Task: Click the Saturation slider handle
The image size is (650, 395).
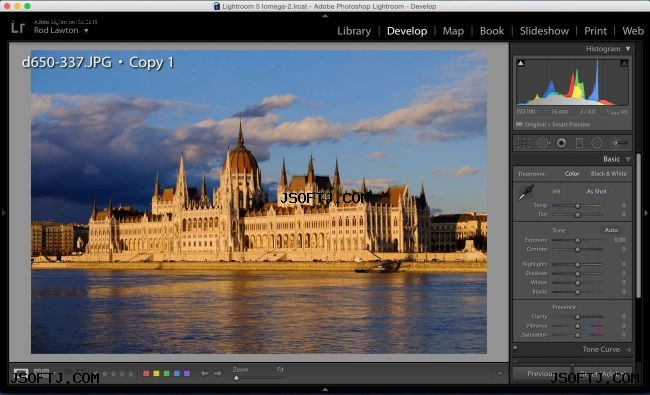Action: pyautogui.click(x=577, y=335)
